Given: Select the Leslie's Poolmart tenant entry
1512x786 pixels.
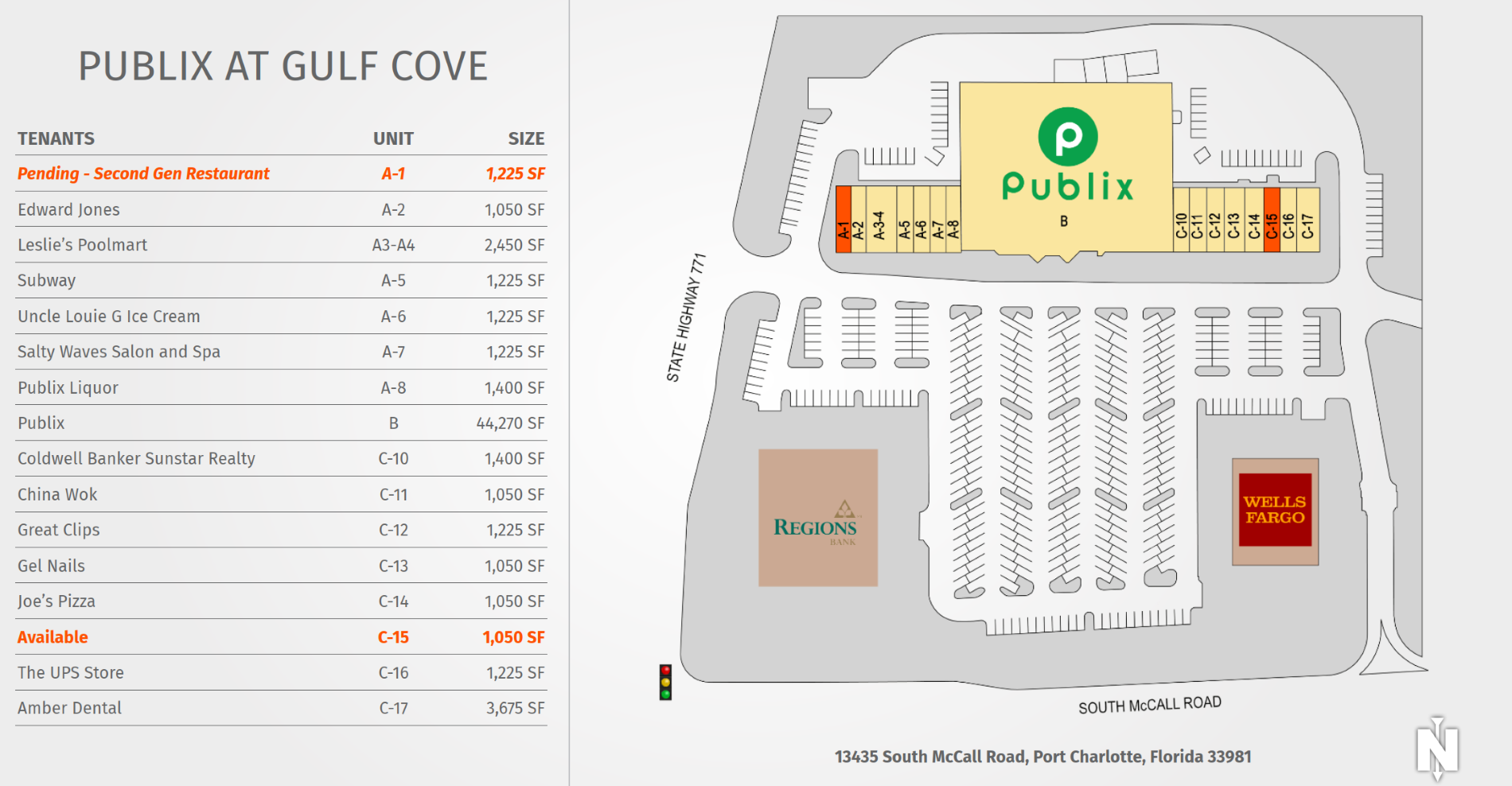Looking at the screenshot, I should tap(82, 245).
